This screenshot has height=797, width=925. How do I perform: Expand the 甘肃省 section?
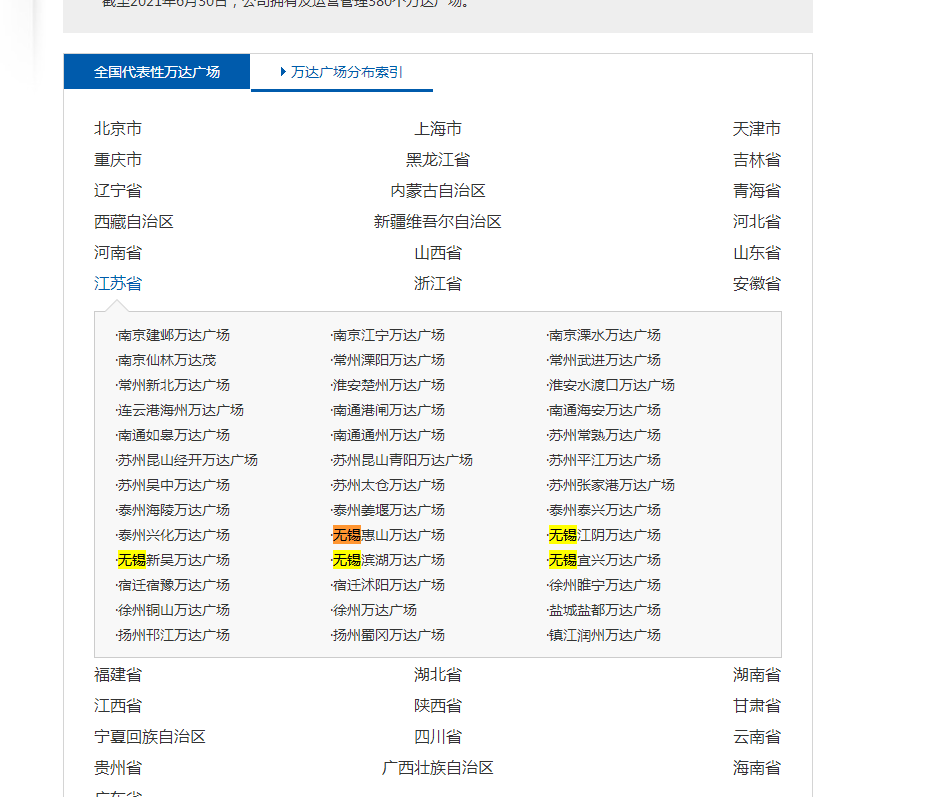click(757, 706)
